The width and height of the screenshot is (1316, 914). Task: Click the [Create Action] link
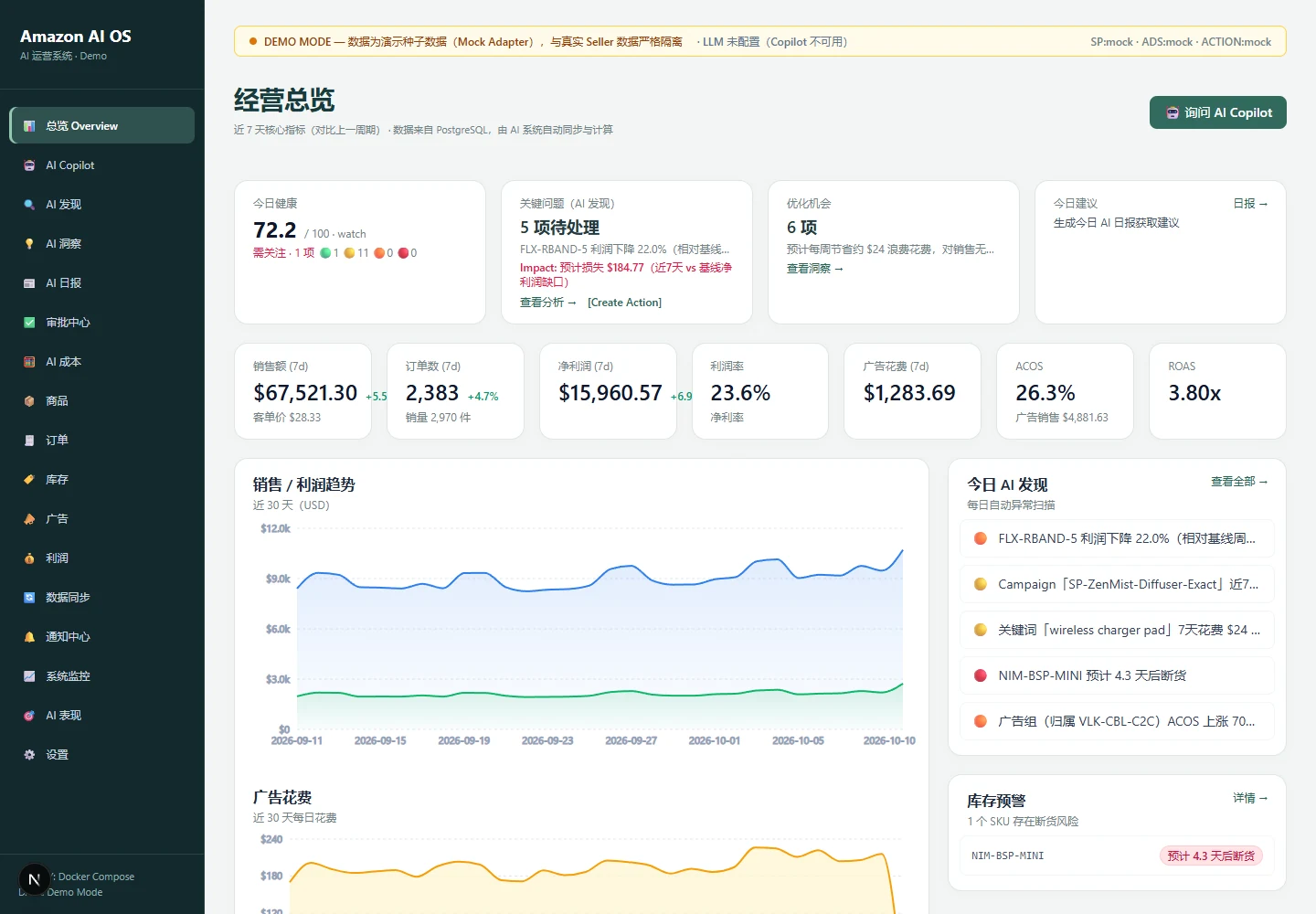(x=624, y=303)
